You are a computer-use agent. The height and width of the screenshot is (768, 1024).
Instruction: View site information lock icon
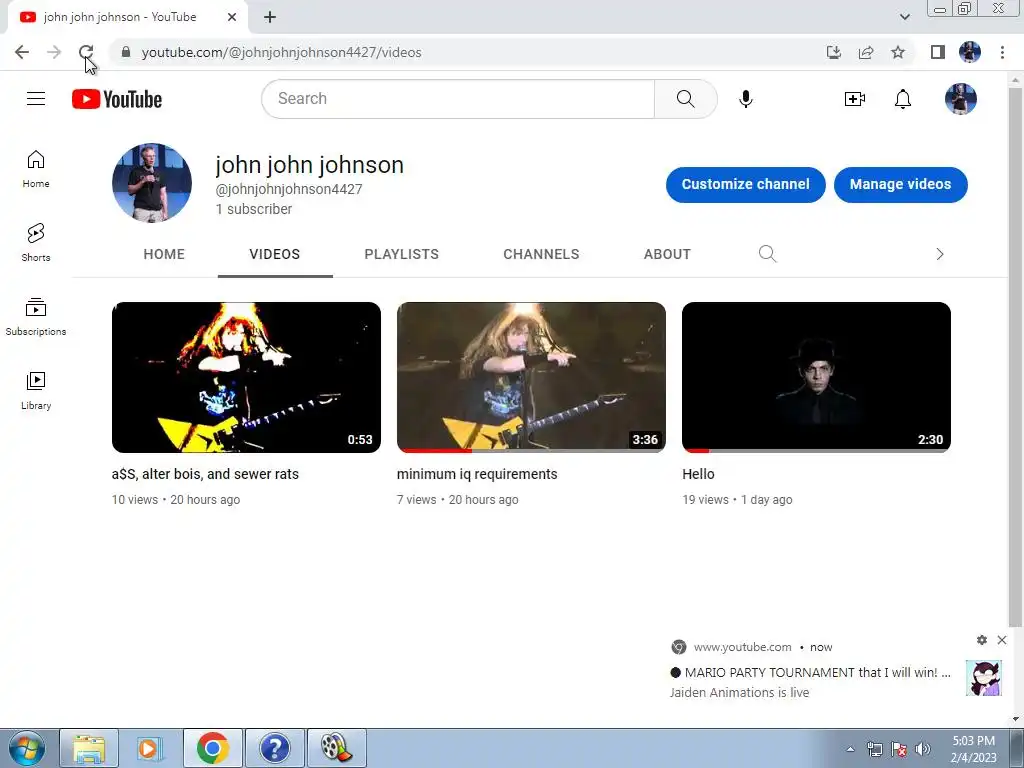pos(126,52)
